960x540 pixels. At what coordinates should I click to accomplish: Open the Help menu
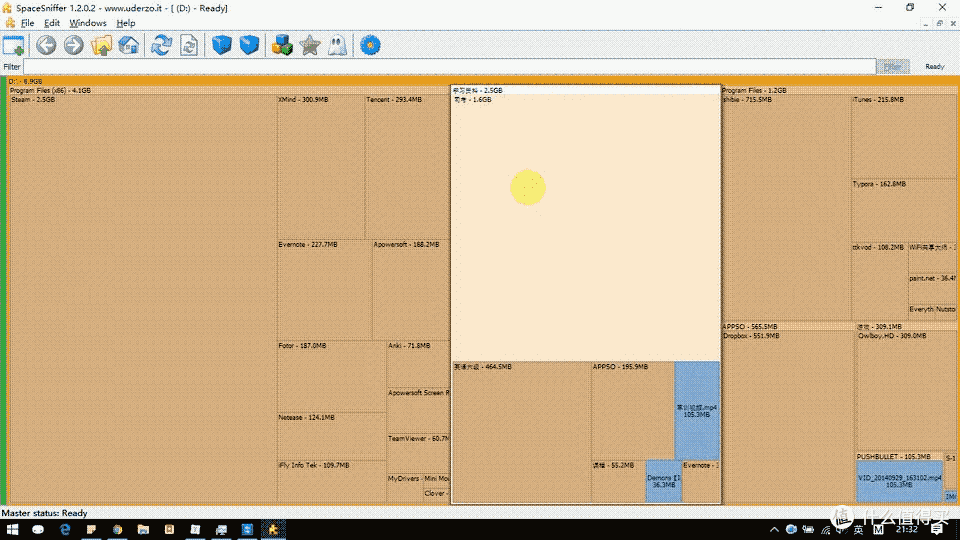point(125,23)
